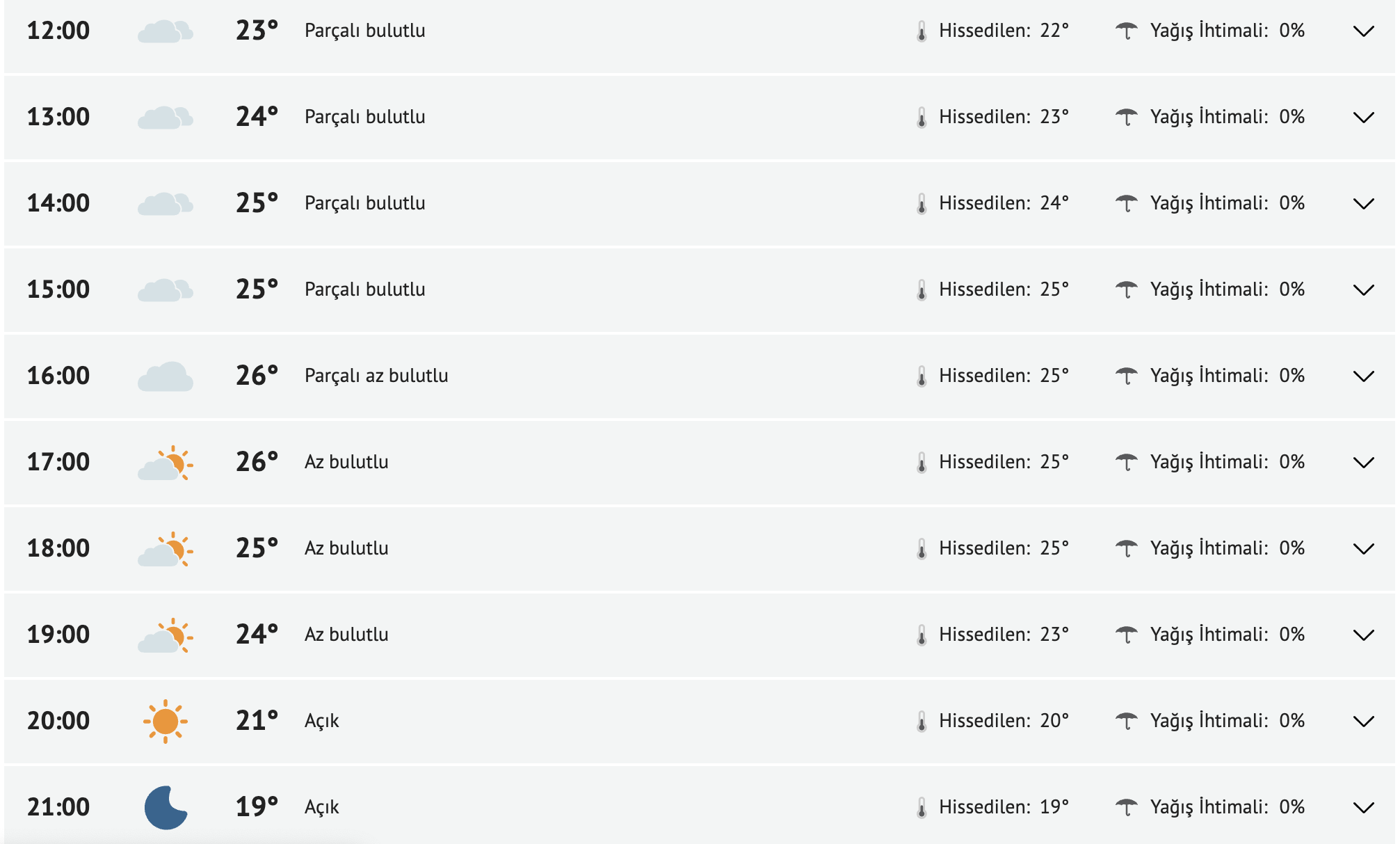Click the cloudy weather icon at 12:00
Viewport: 1400px width, 844px height.
click(165, 31)
